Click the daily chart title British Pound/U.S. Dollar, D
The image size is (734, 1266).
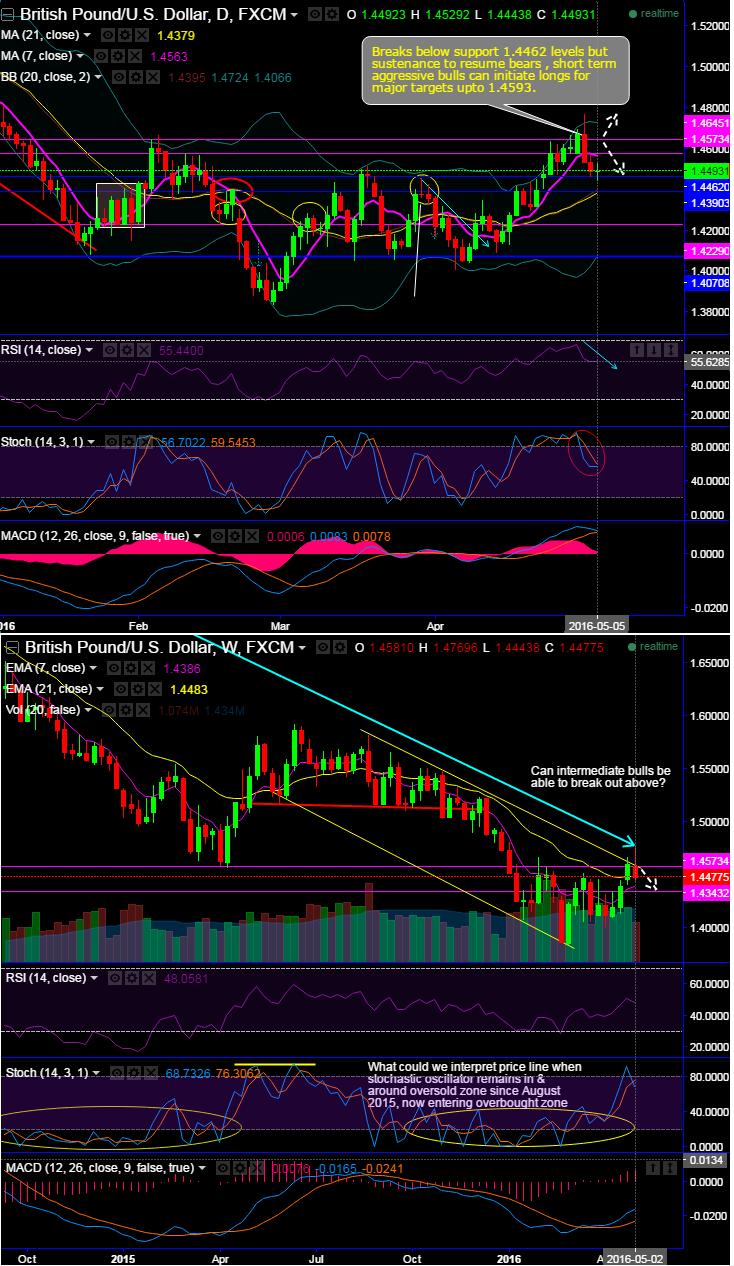(x=153, y=15)
